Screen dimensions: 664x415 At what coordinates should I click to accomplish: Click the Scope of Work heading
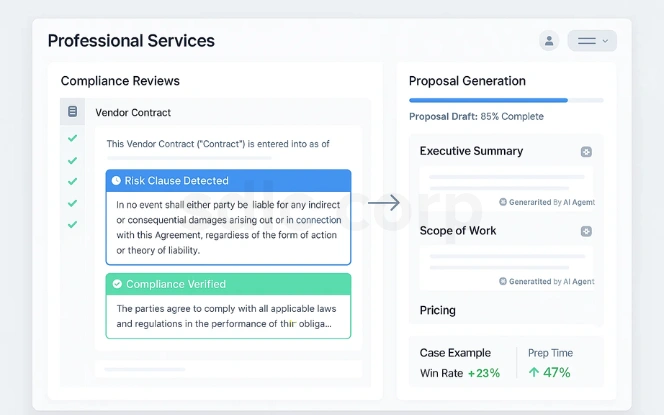pos(458,231)
